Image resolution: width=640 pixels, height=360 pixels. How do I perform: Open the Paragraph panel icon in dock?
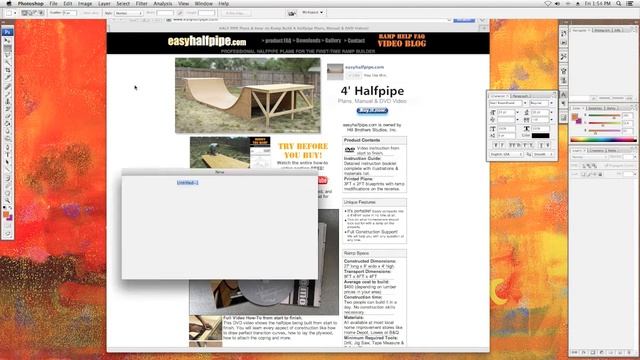pyautogui.click(x=564, y=104)
